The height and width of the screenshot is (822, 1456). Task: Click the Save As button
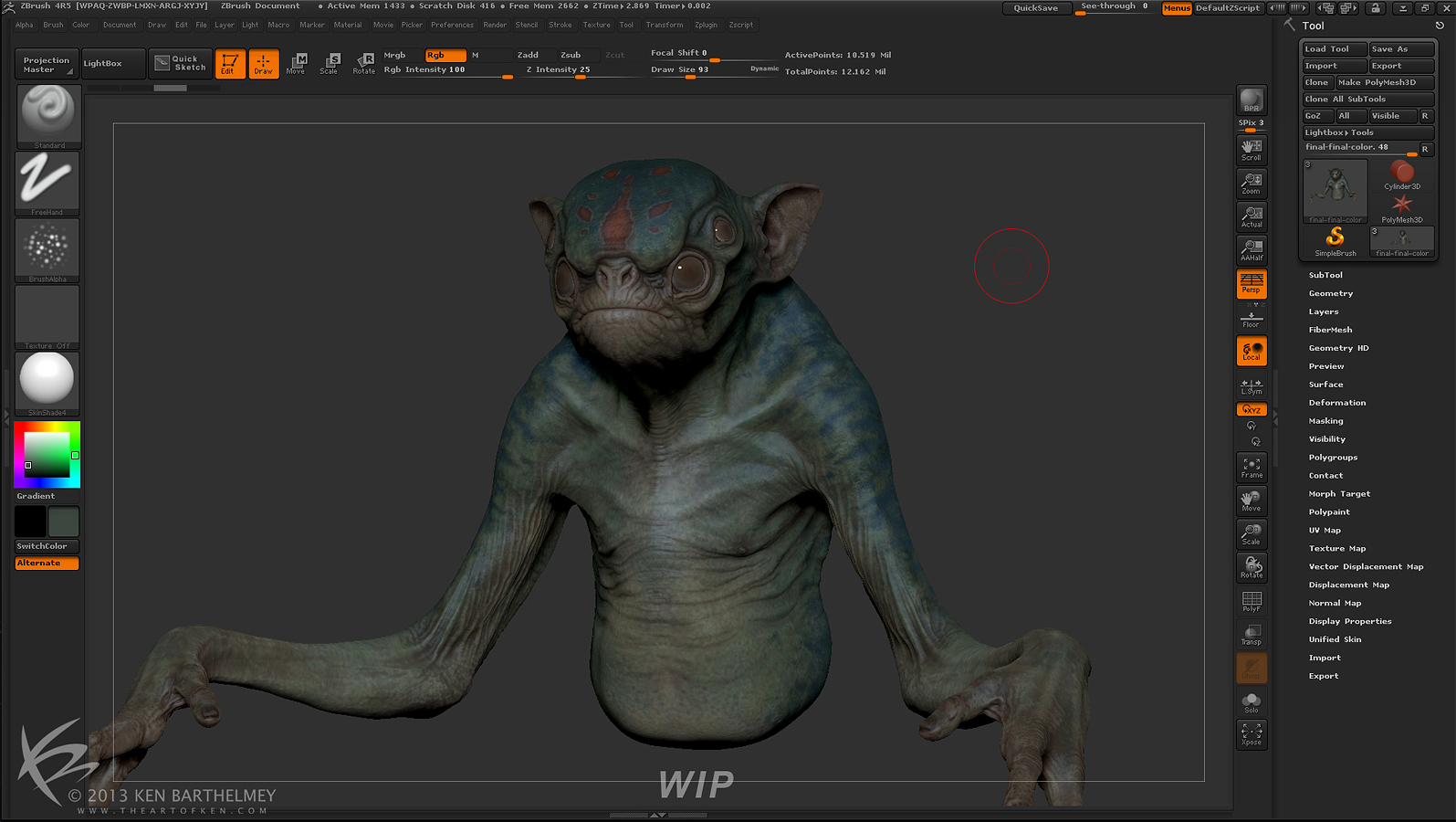click(1401, 49)
